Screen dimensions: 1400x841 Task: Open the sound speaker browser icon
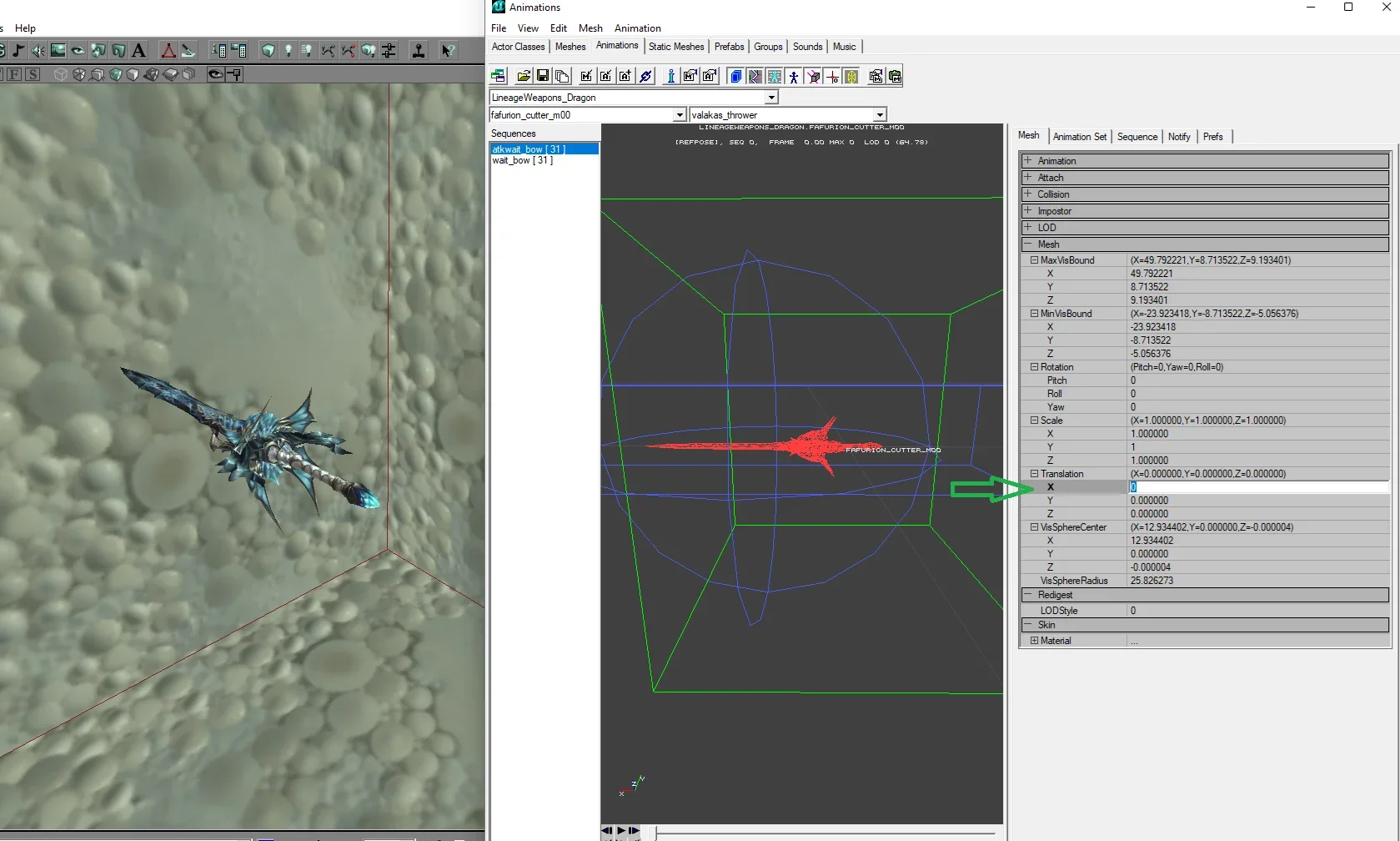point(38,51)
